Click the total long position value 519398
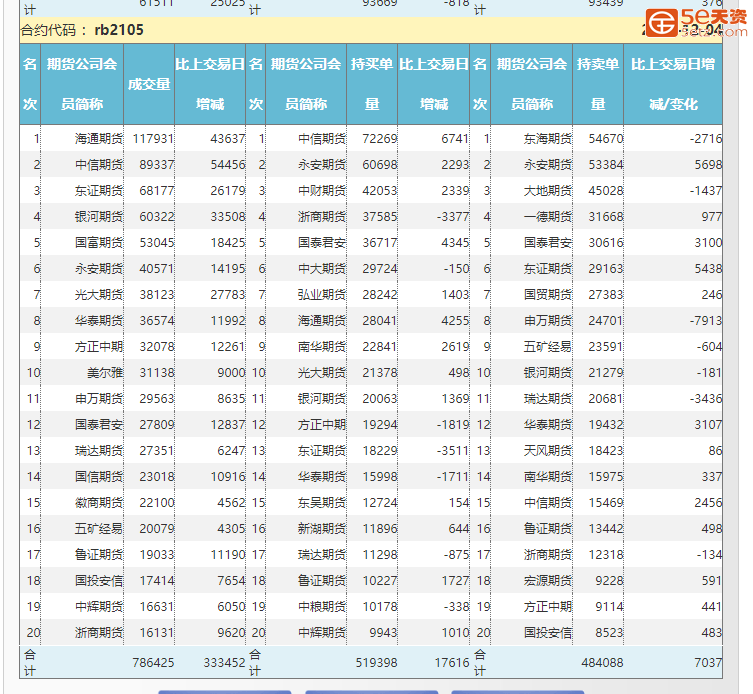The image size is (753, 694). [x=376, y=662]
